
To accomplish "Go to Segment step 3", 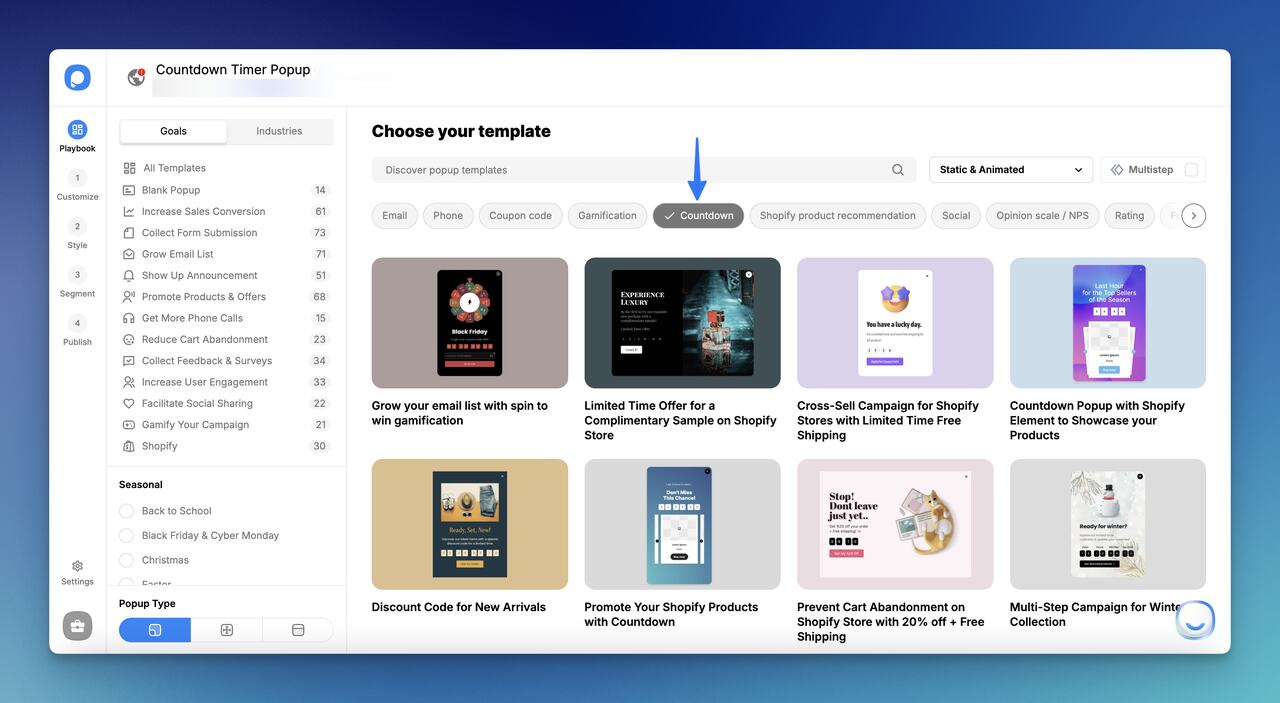I will point(77,274).
